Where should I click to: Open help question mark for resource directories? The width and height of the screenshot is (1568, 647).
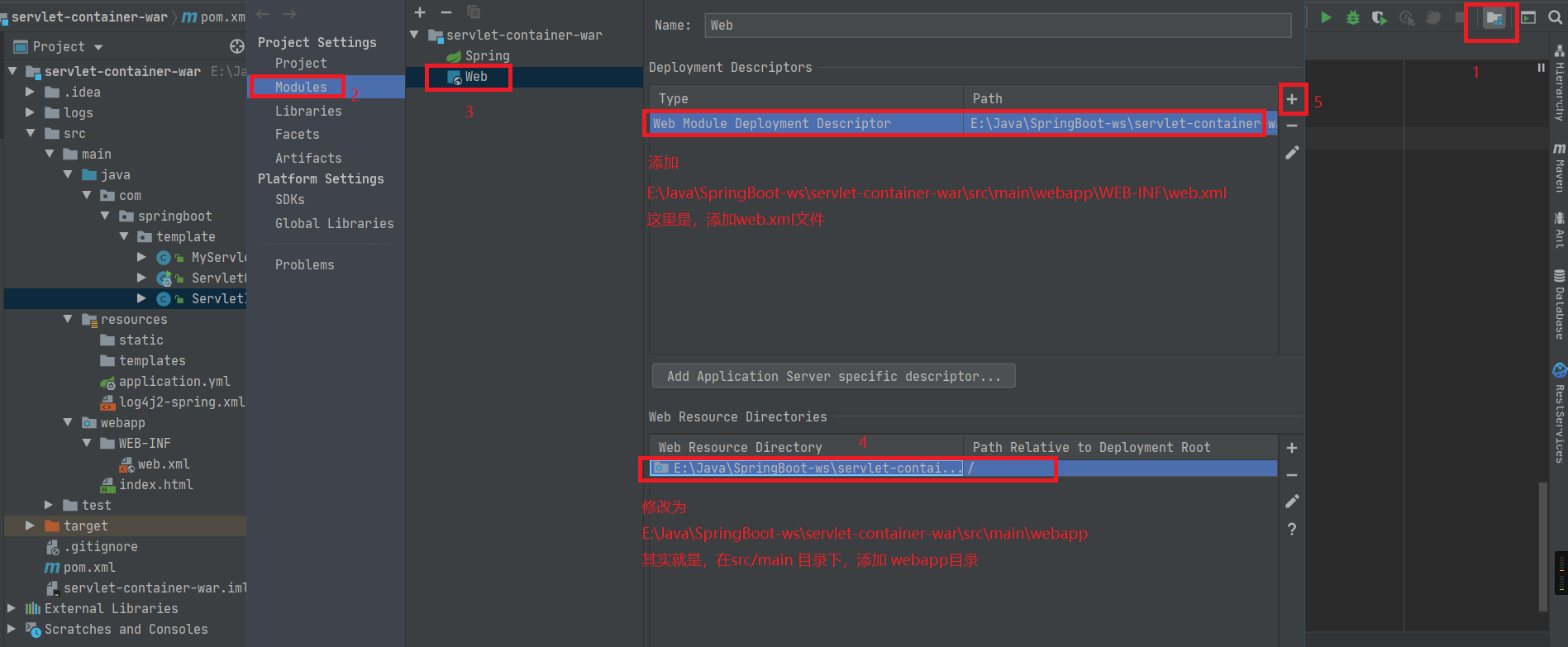1292,529
